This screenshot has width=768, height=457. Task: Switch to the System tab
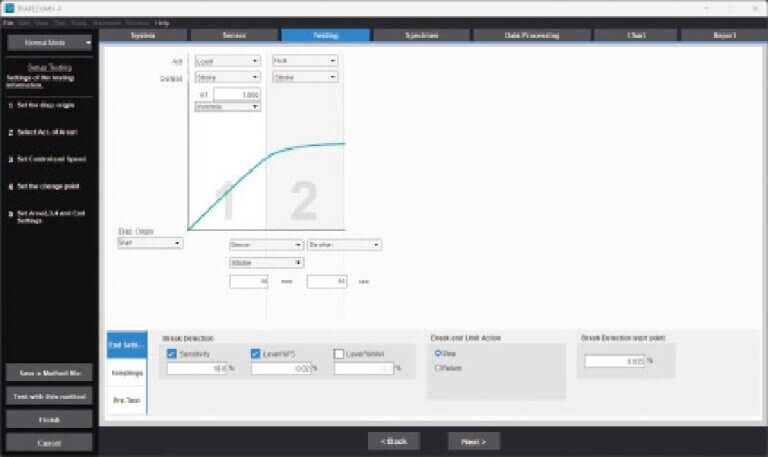(x=142, y=35)
